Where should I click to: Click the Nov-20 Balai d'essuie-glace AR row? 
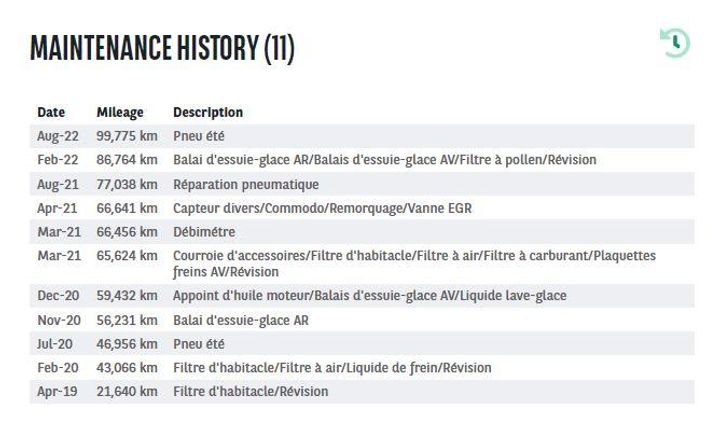point(362,320)
